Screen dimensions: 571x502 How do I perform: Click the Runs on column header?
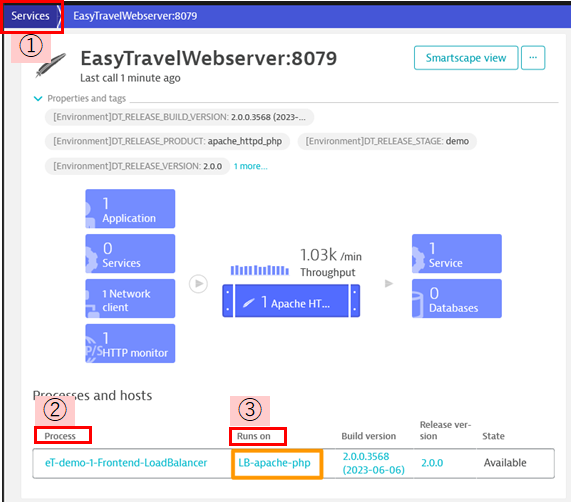(254, 436)
